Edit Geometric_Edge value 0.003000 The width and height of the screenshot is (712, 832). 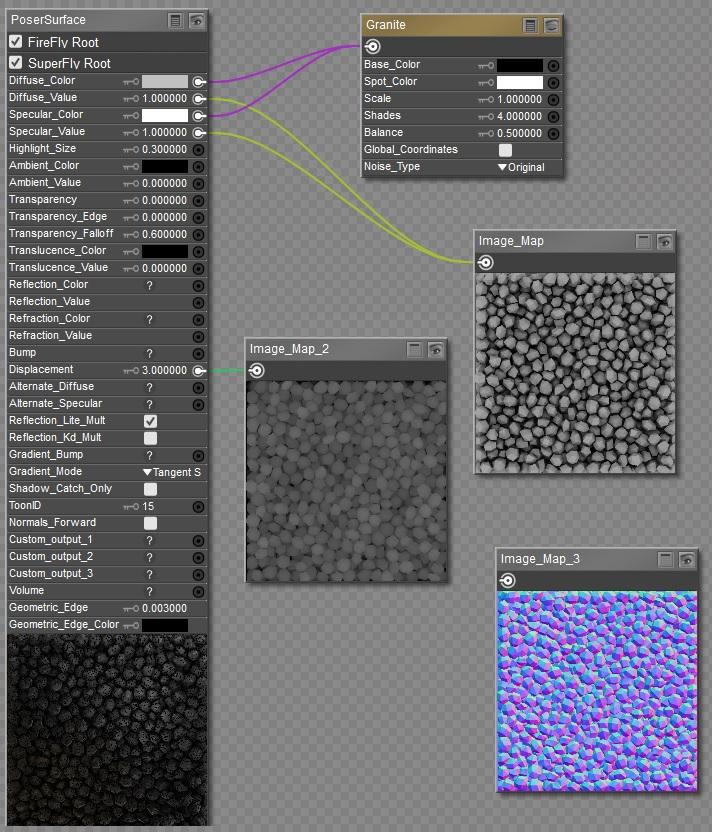(x=164, y=609)
